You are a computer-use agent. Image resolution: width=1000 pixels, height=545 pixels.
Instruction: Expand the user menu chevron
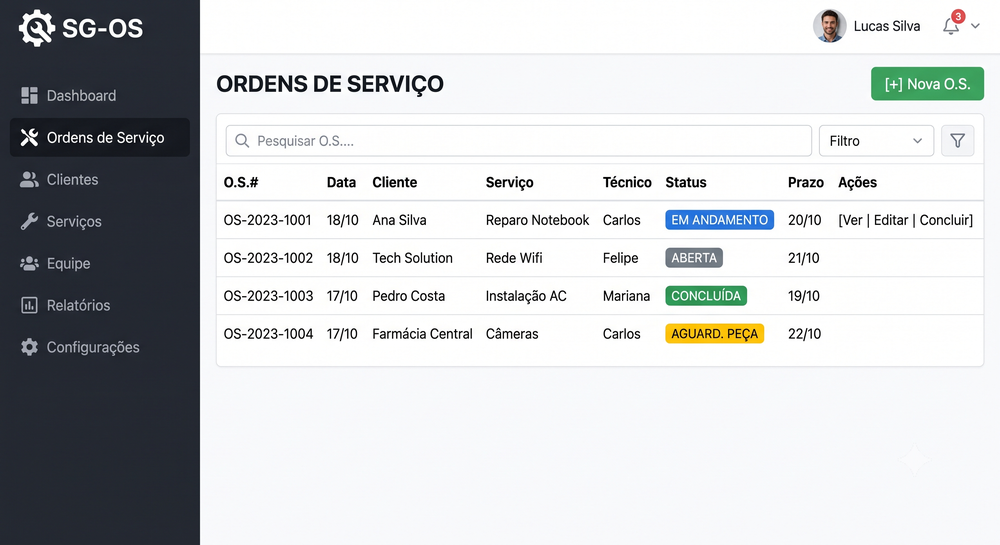pyautogui.click(x=975, y=26)
